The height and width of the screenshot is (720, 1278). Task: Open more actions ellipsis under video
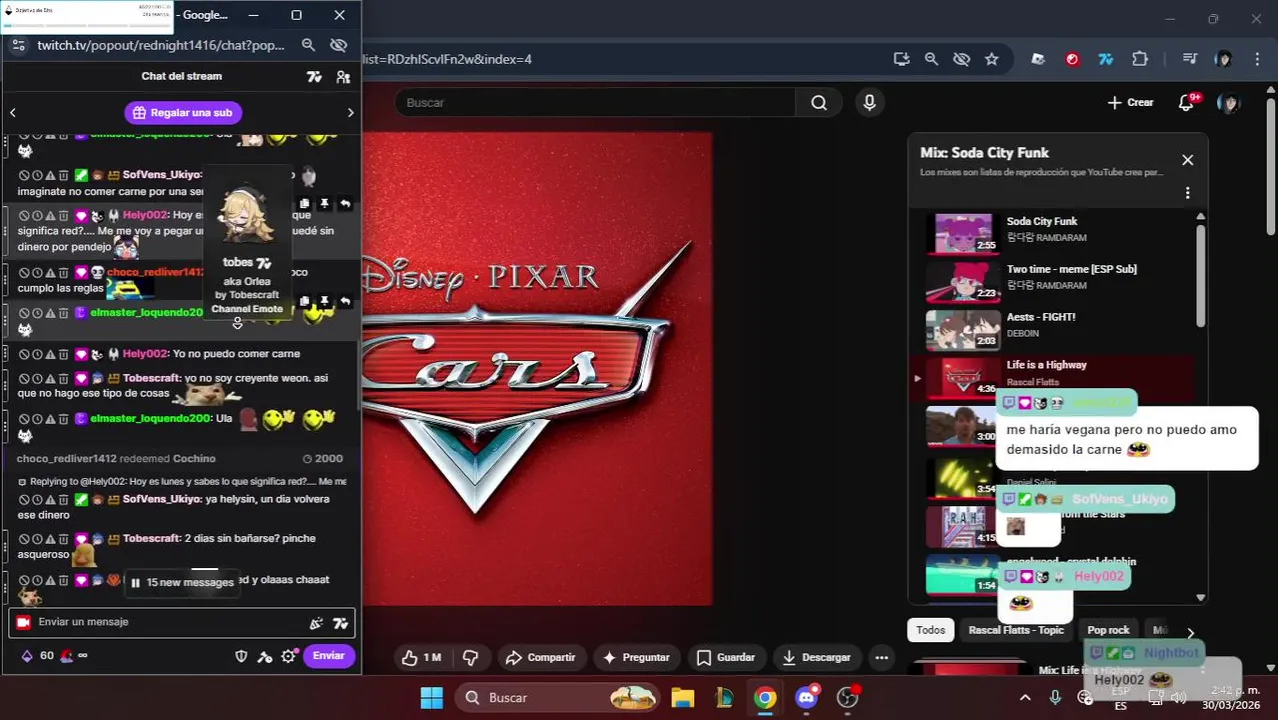pos(881,658)
